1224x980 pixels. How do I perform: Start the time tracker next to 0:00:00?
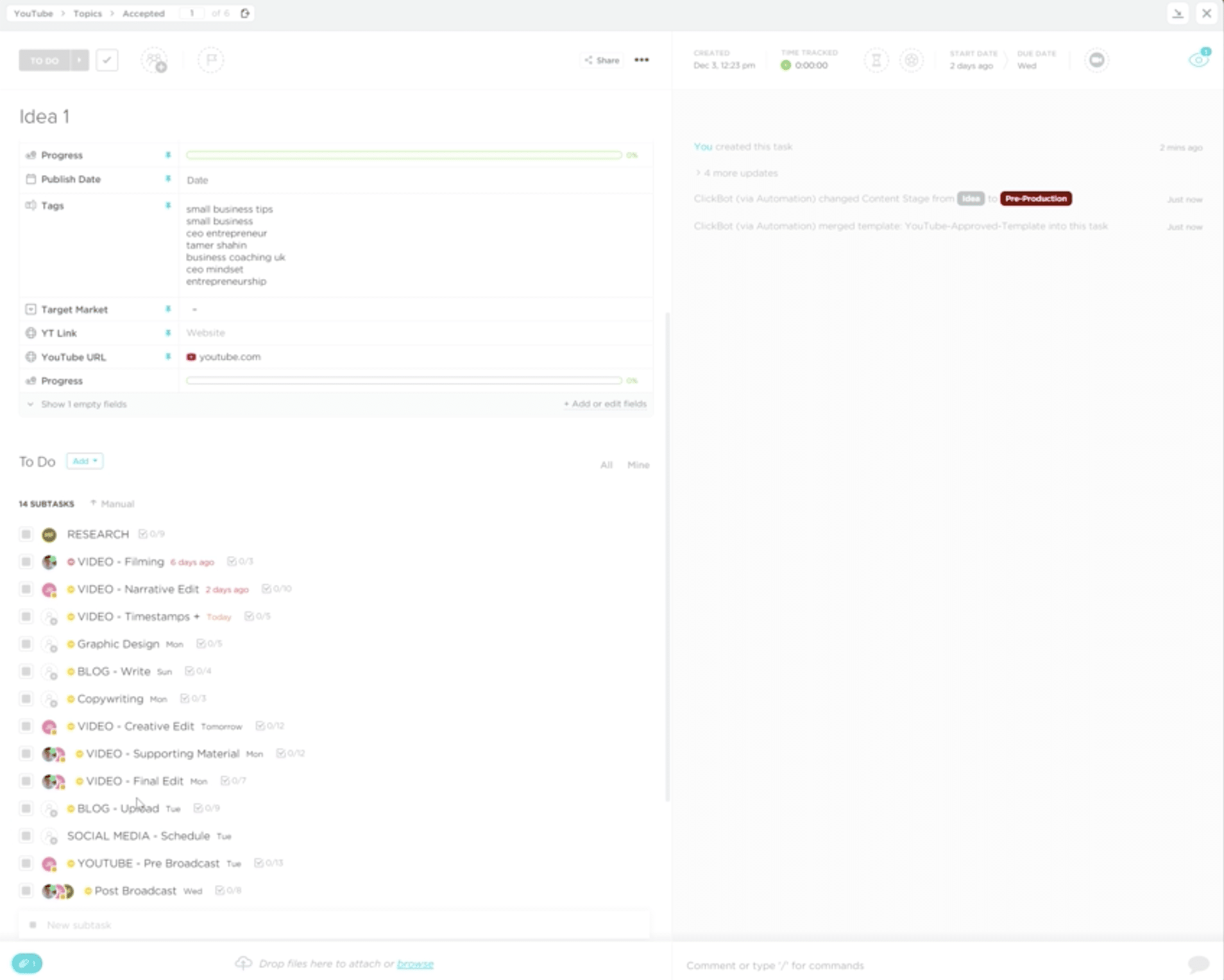point(786,65)
